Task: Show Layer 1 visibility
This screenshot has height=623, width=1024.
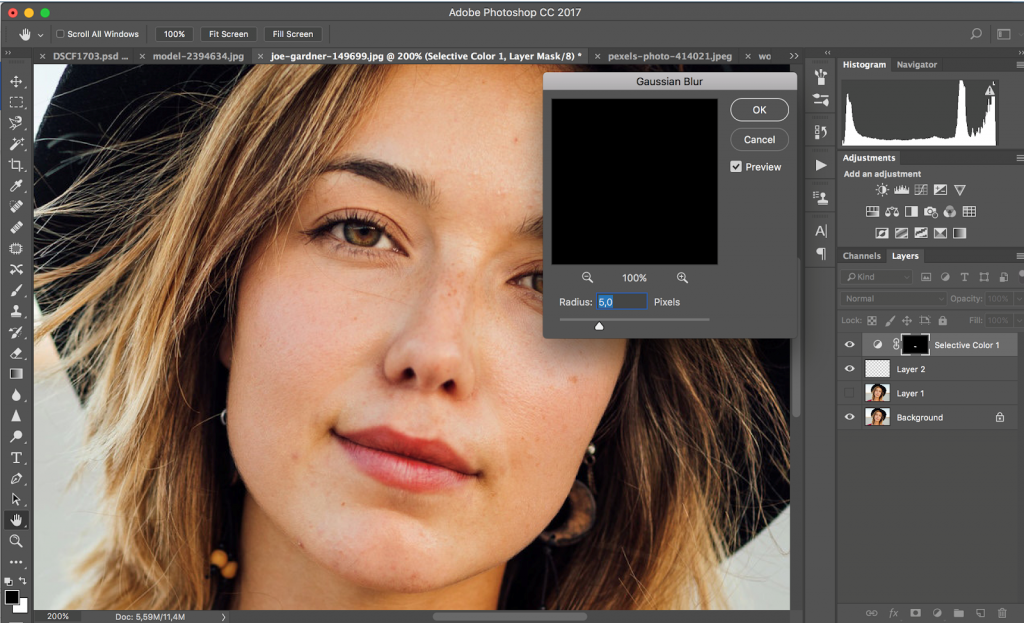Action: click(x=849, y=393)
